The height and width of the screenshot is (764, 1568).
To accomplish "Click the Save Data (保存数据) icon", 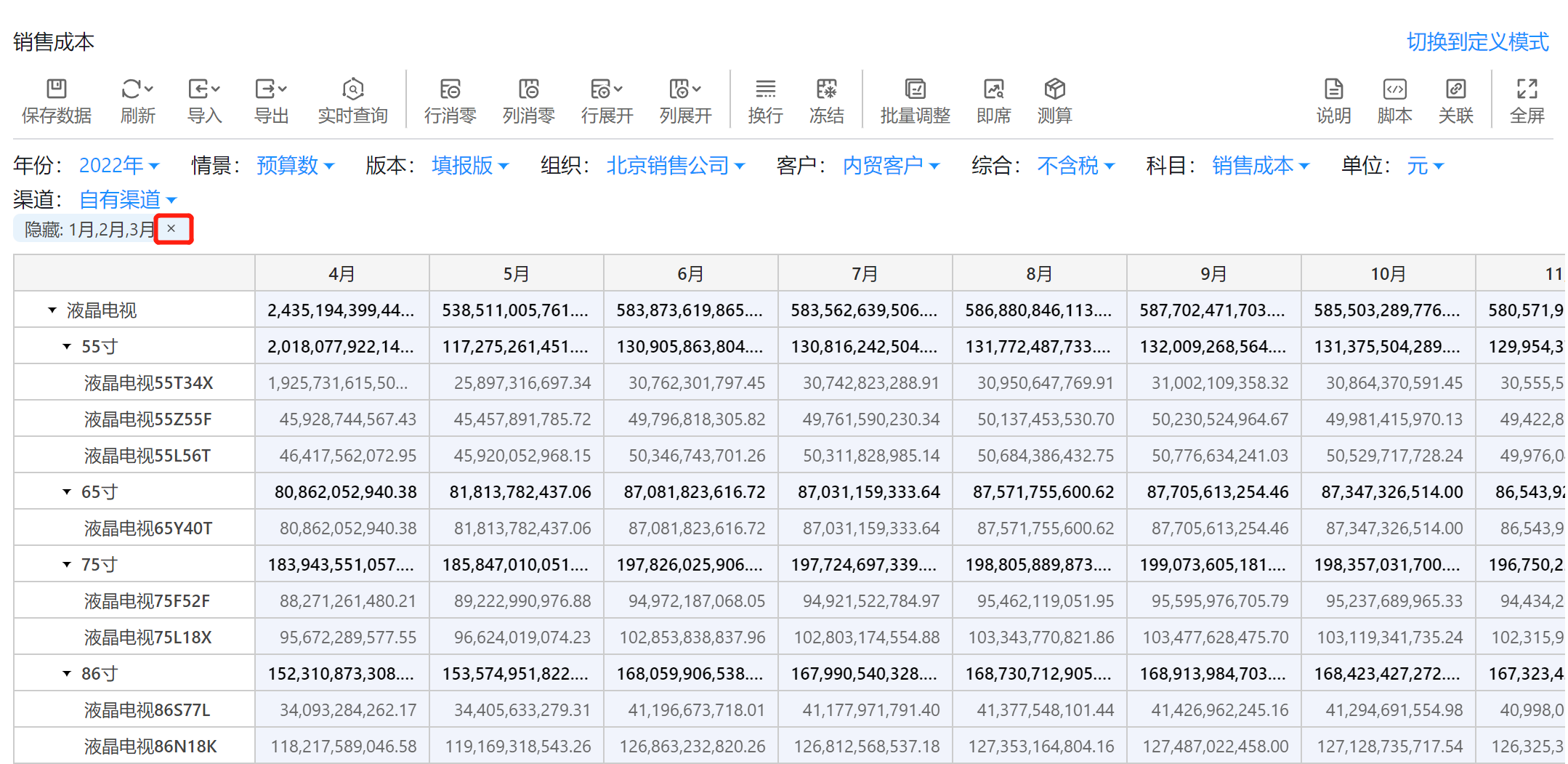I will (x=56, y=89).
